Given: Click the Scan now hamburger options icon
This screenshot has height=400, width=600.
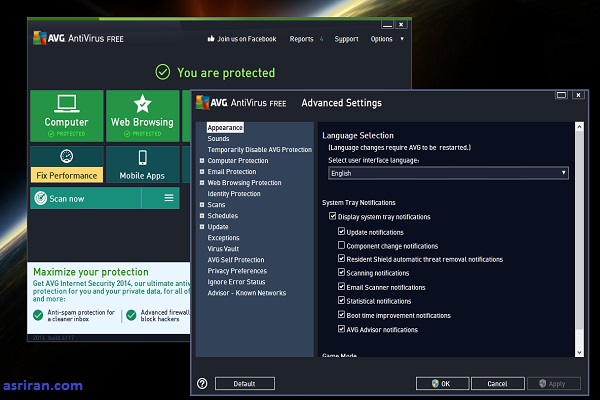Looking at the screenshot, I should pos(169,198).
